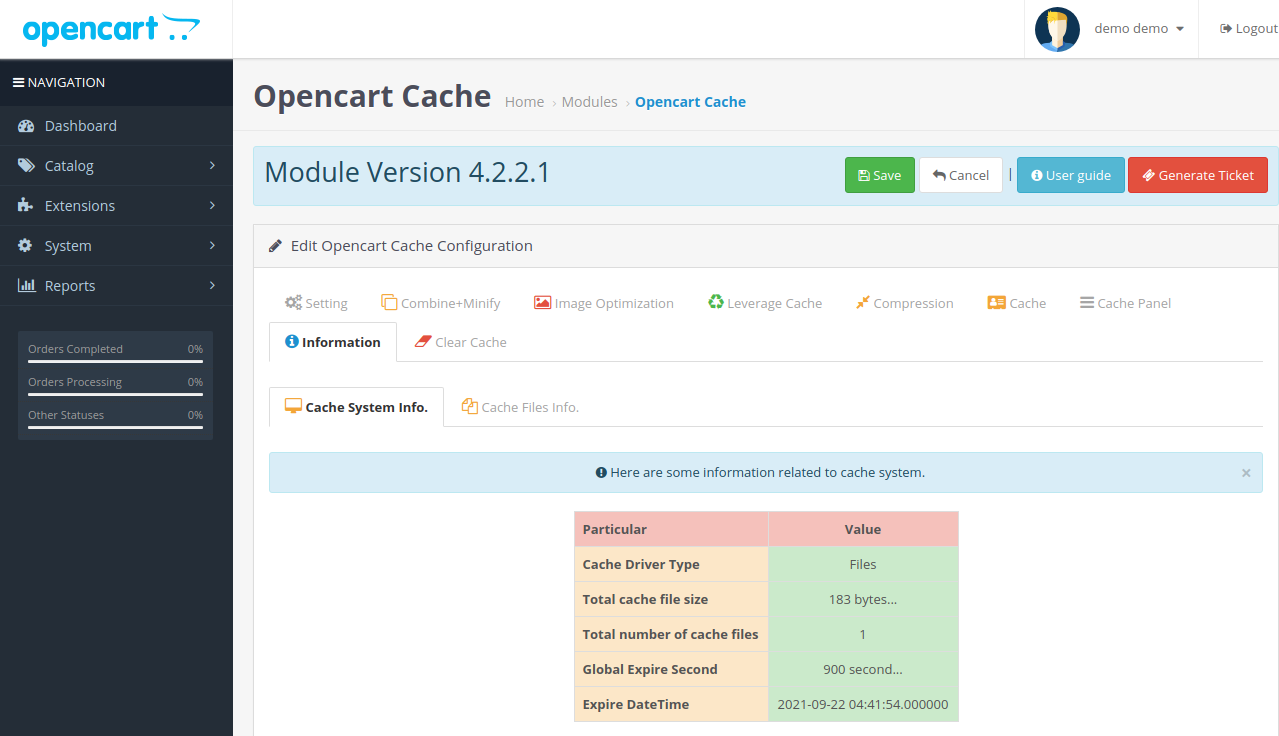
Task: Open the Compression settings
Action: click(904, 302)
